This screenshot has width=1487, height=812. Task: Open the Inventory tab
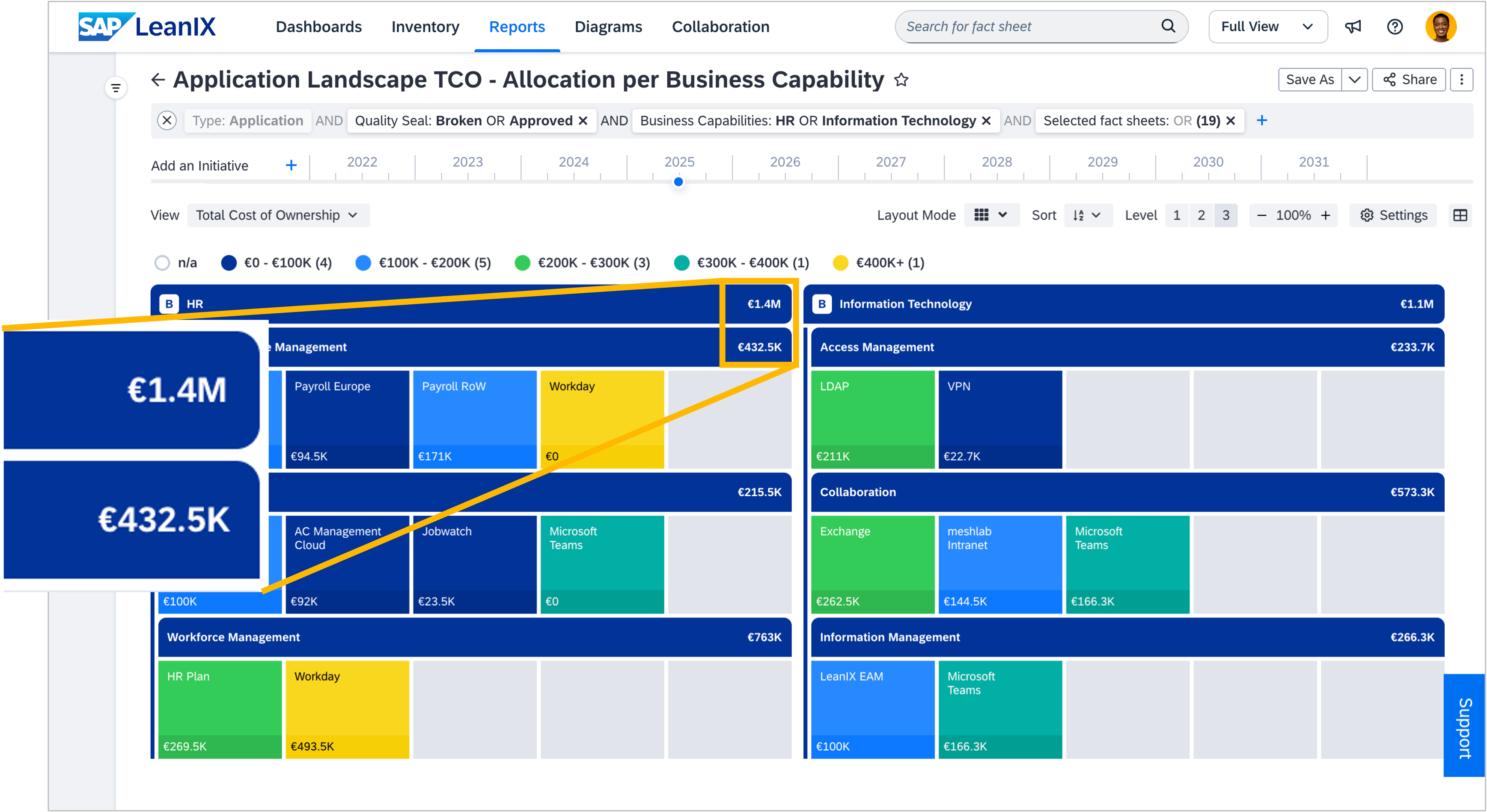[x=425, y=27]
